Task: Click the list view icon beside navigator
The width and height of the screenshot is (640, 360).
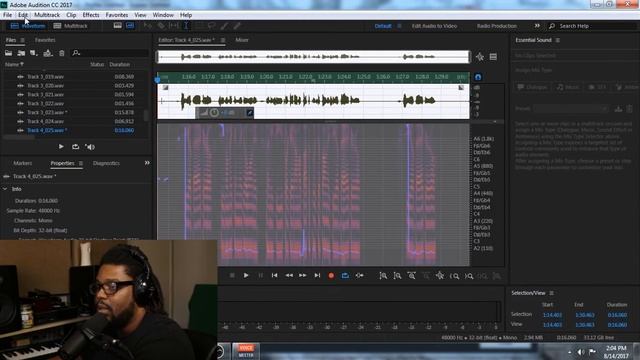Action: tap(493, 57)
